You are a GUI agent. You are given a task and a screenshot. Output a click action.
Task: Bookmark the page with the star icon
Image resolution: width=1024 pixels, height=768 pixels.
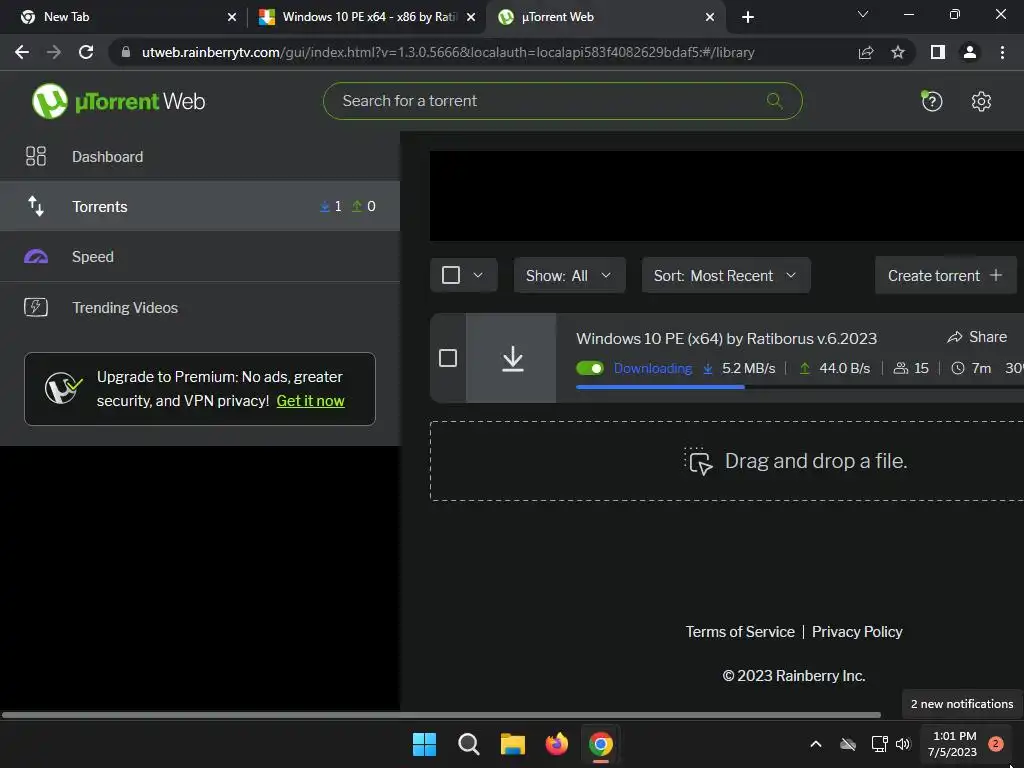pos(898,52)
